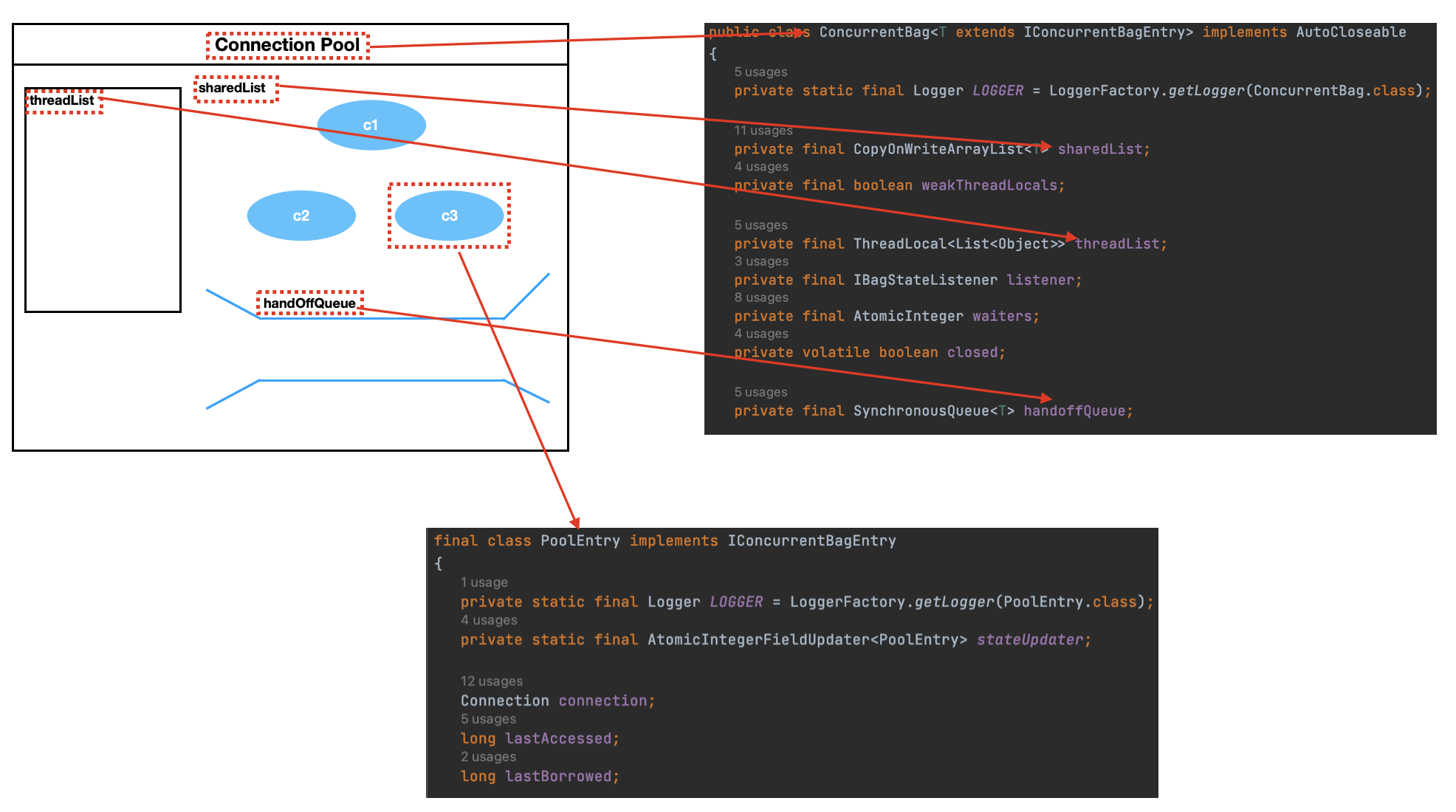This screenshot has height=812, width=1456.
Task: Click the c2 blue ellipse
Action: 301,216
